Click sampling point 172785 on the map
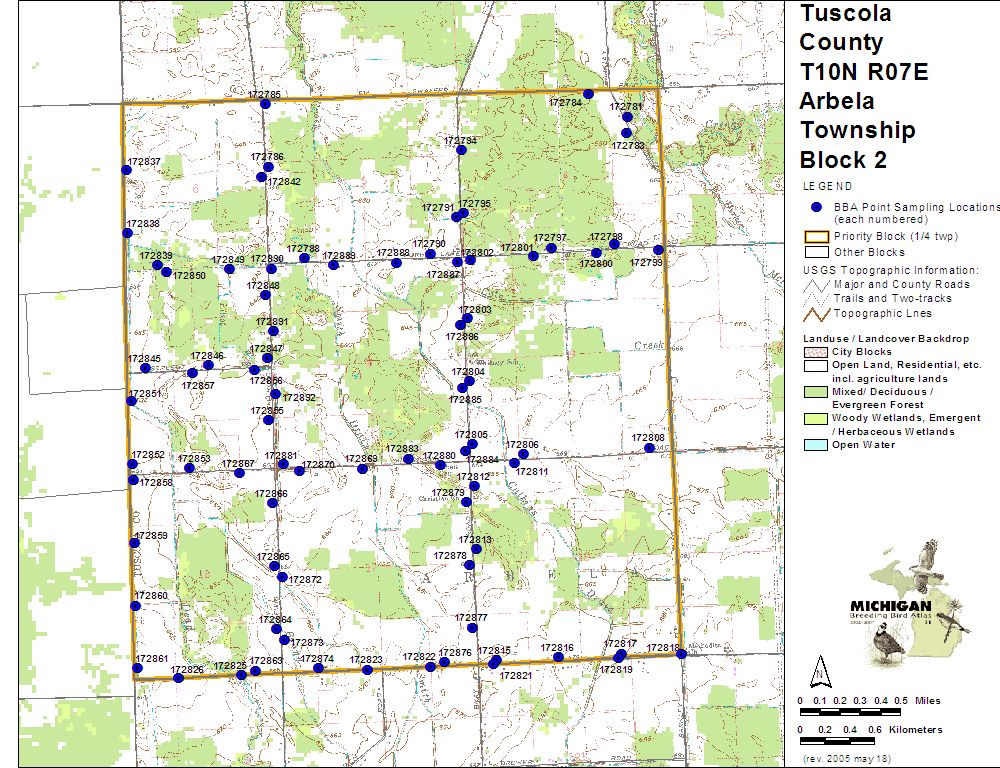 coord(265,104)
